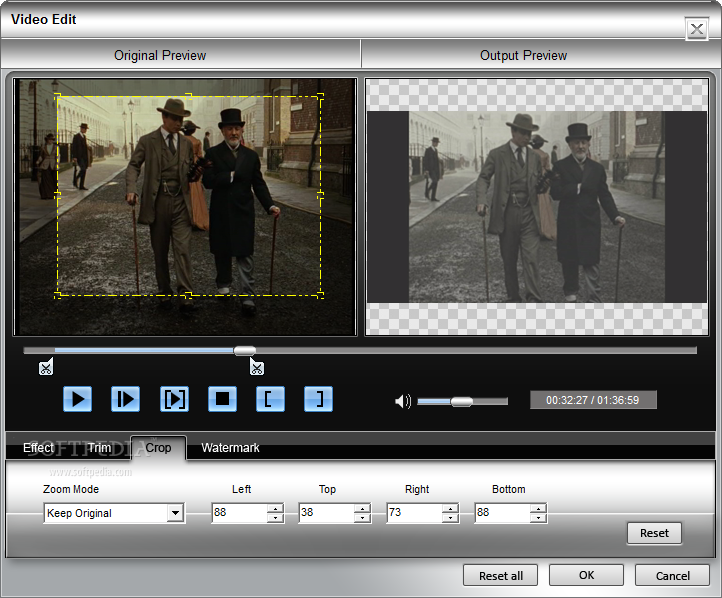Image resolution: width=722 pixels, height=598 pixels.
Task: Click the volume slider handle
Action: coord(461,402)
